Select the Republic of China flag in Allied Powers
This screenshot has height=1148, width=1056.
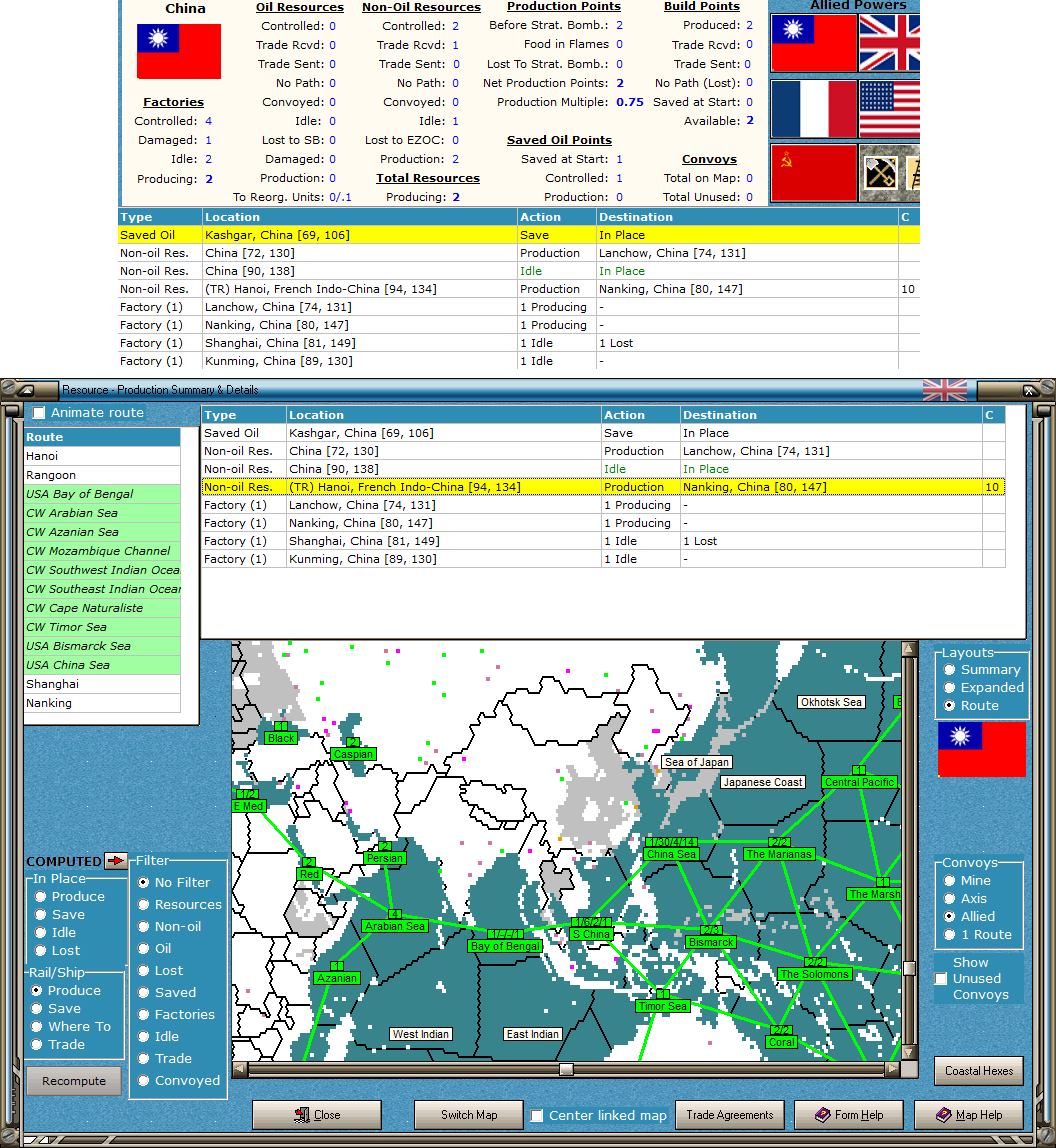click(814, 43)
